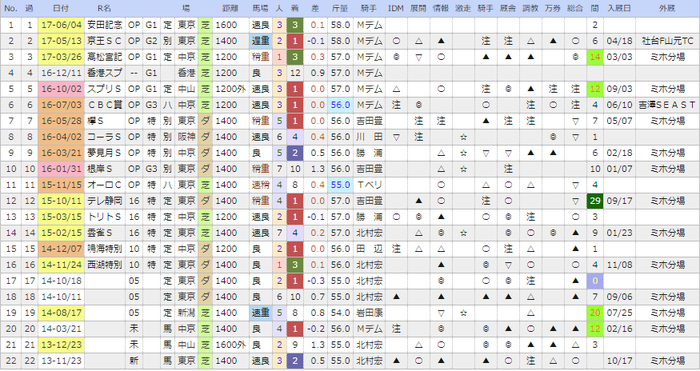Image resolution: width=700 pixels, height=371 pixels.
Task: Click the 厩舎 column header
Action: click(x=508, y=8)
